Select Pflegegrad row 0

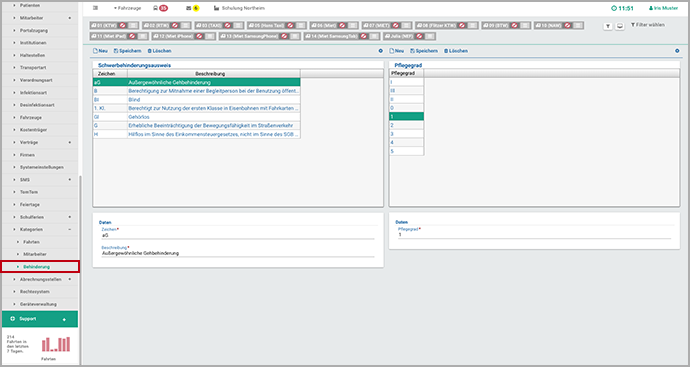[407, 108]
